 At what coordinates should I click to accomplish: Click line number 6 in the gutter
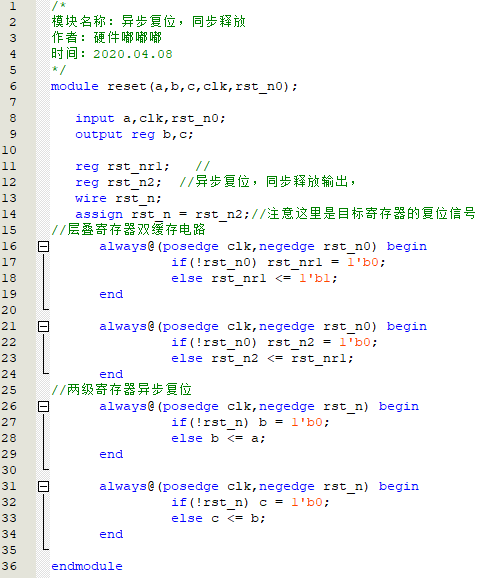point(13,86)
